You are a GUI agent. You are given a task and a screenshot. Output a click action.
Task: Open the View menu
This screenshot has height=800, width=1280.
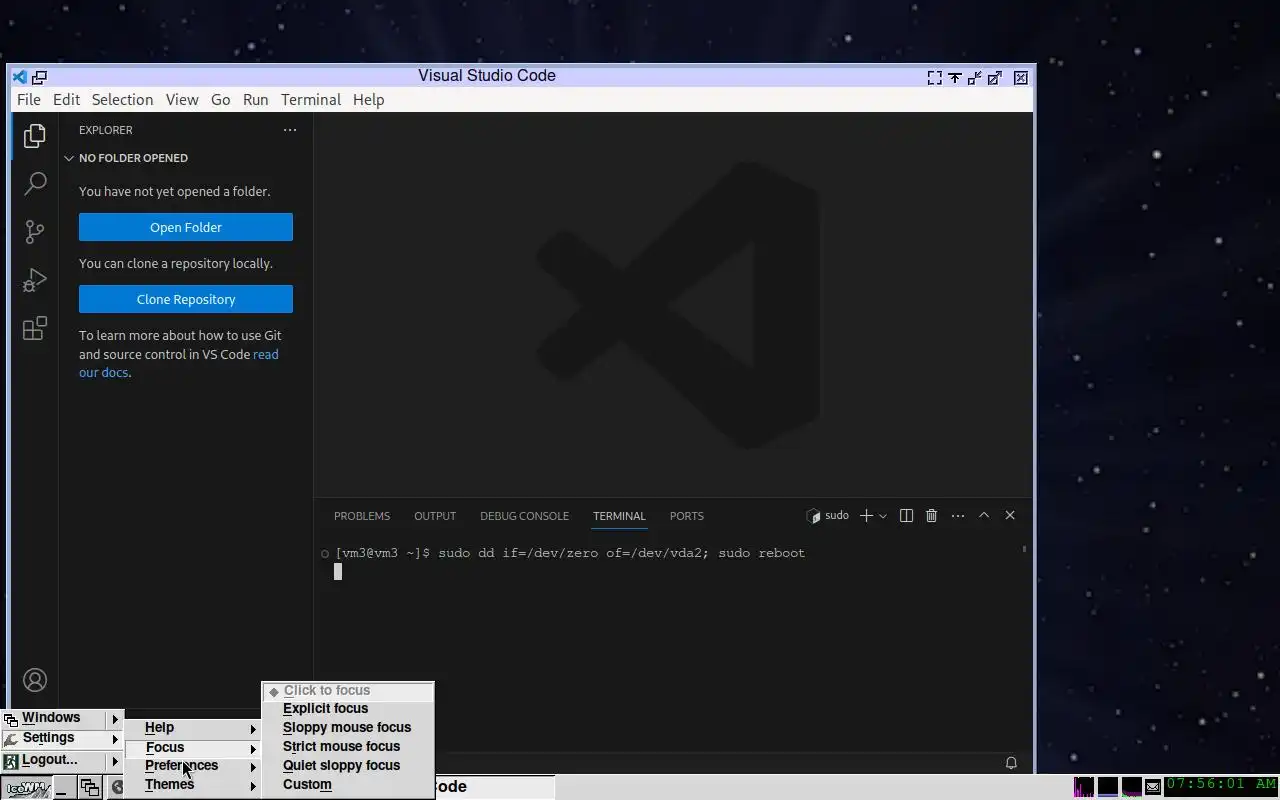coord(182,100)
